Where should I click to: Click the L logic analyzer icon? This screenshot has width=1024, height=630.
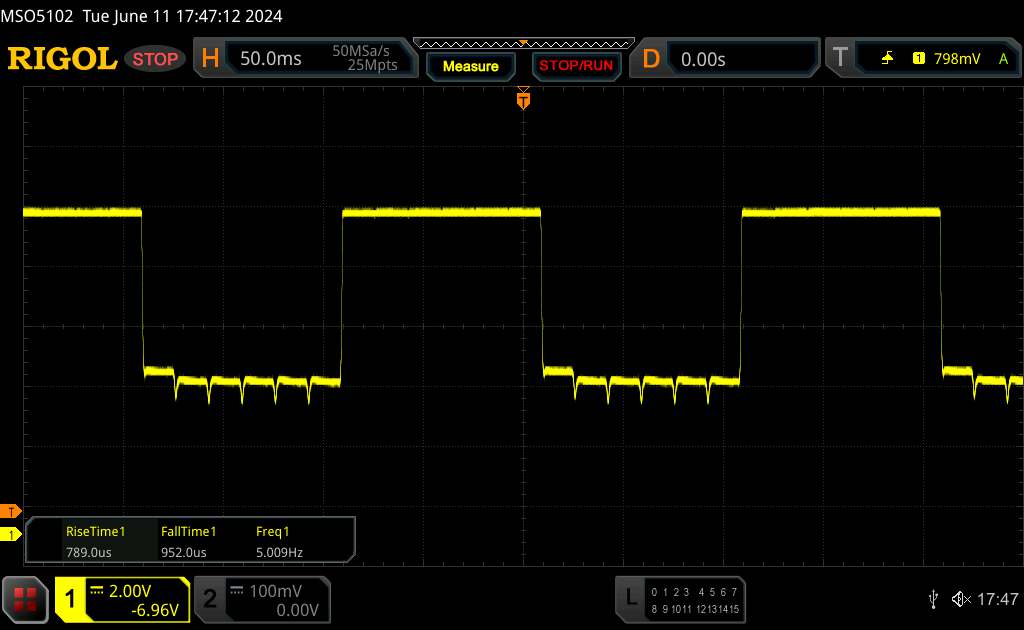pyautogui.click(x=630, y=597)
